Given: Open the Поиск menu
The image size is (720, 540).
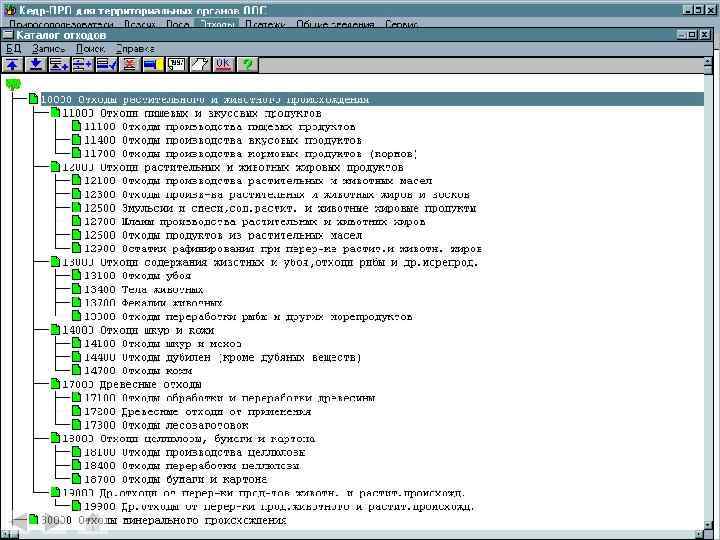Looking at the screenshot, I should pos(90,49).
